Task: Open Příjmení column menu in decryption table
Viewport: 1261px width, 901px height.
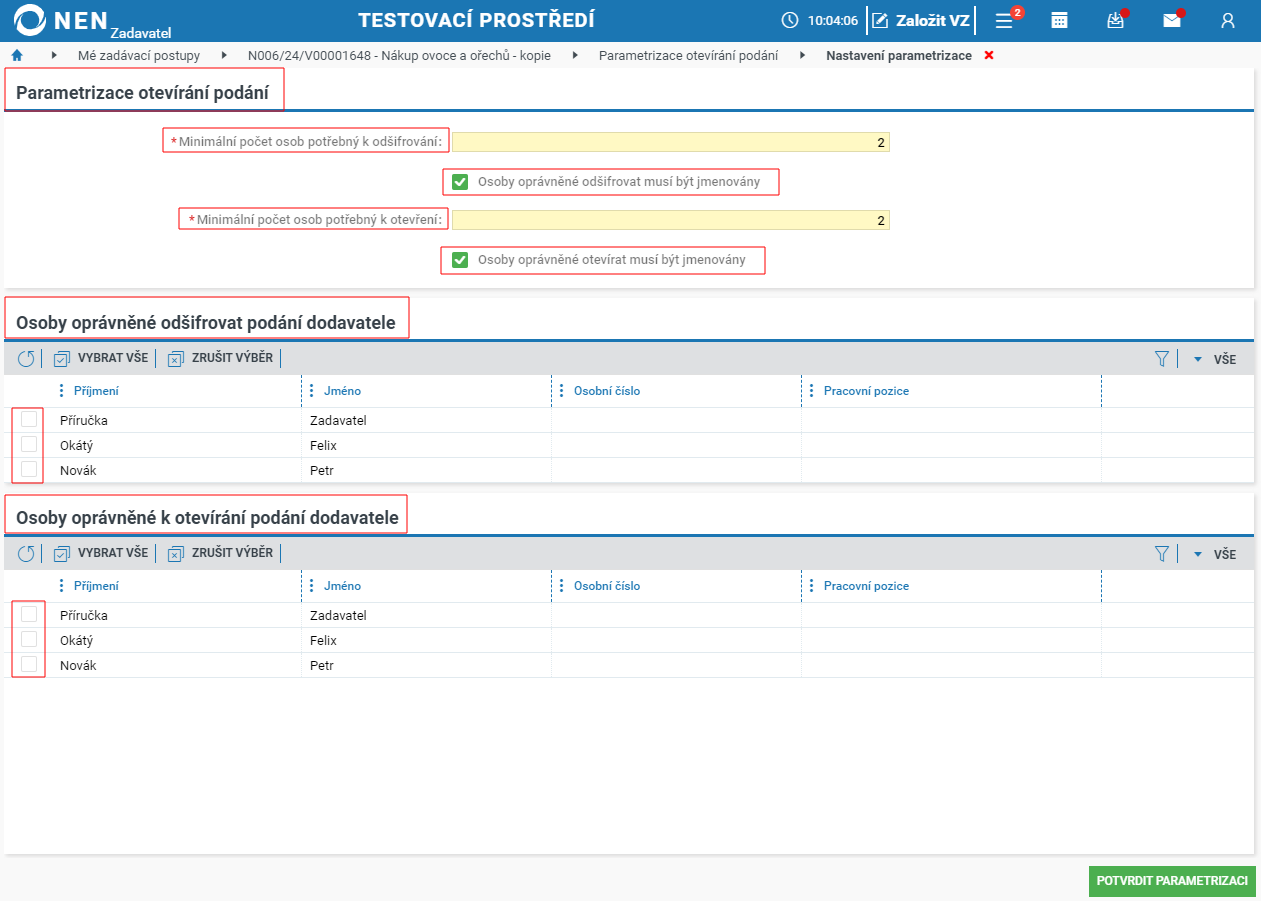Action: 62,391
